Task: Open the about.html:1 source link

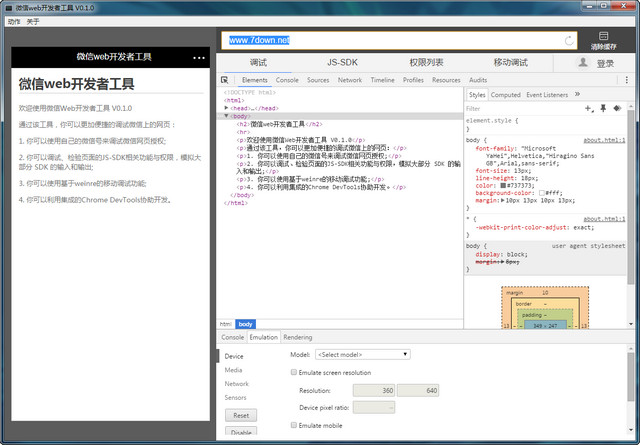Action: 604,141
